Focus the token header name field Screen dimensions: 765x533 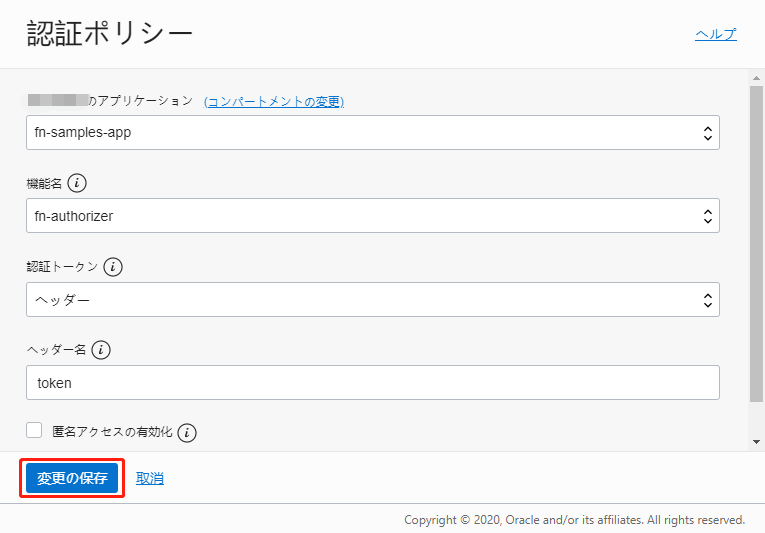coord(372,382)
